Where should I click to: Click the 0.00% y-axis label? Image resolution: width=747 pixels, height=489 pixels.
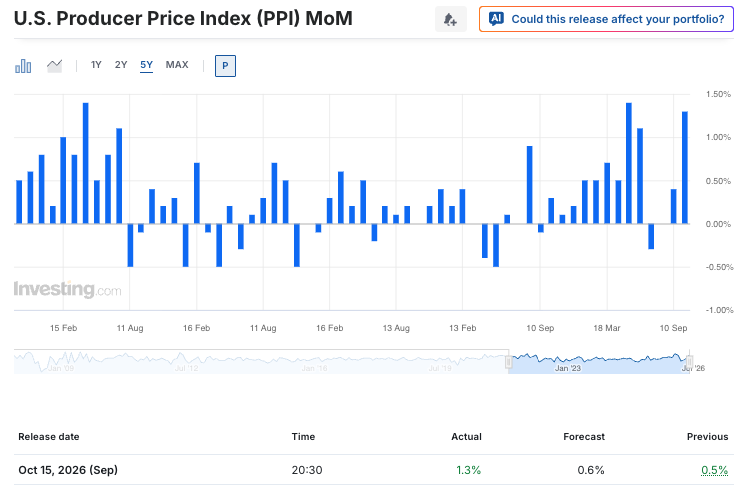[x=718, y=224]
